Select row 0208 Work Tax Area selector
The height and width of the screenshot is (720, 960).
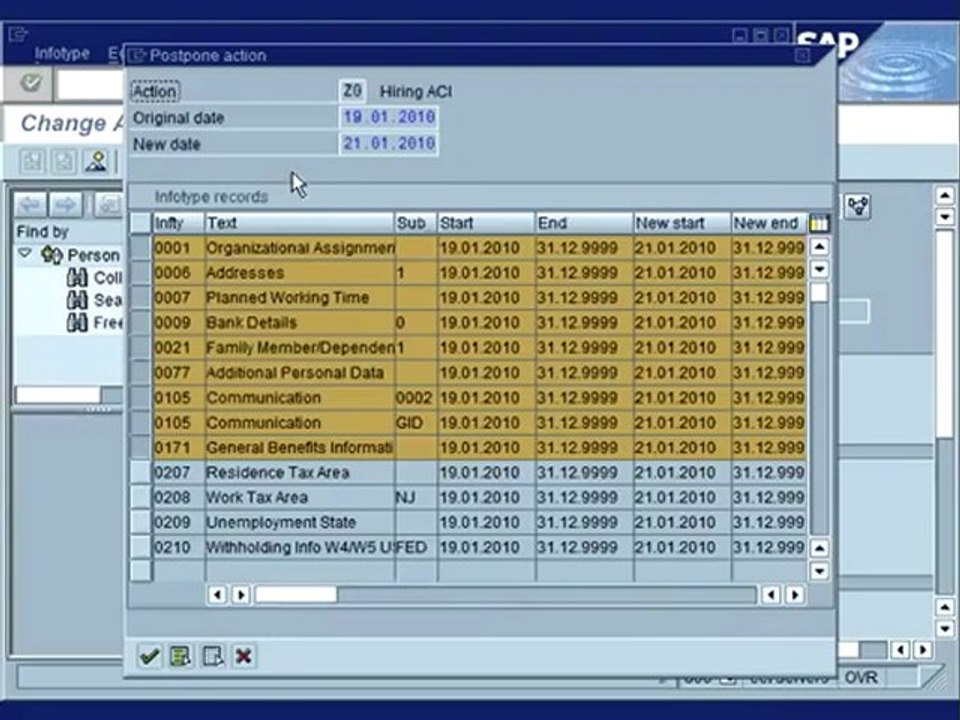coord(141,498)
